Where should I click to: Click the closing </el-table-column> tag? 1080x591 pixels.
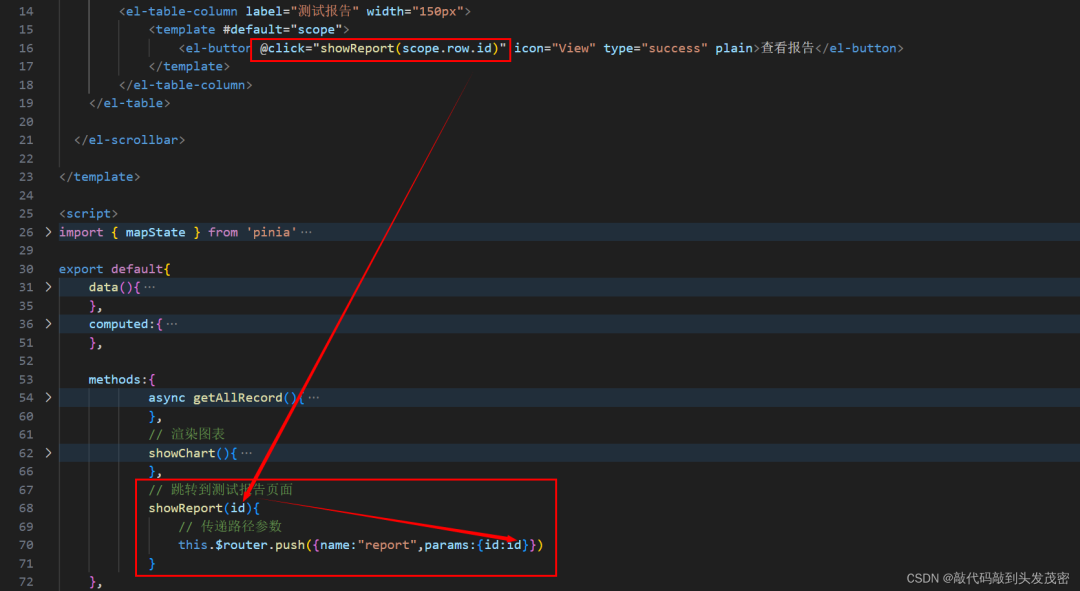coord(185,85)
